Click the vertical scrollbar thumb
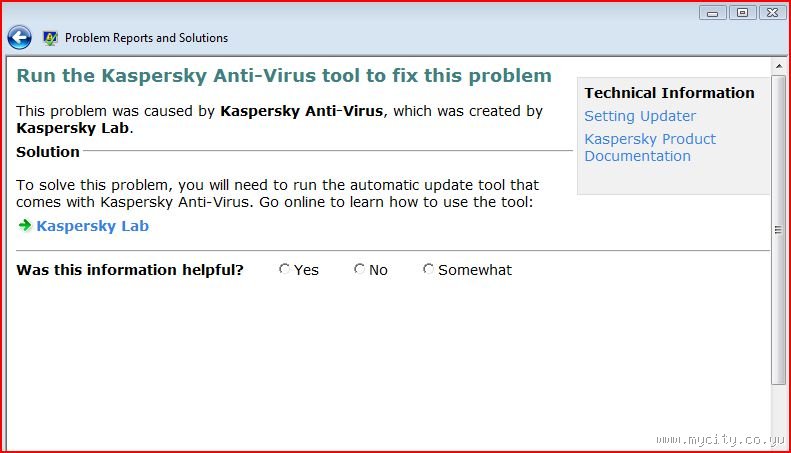The height and width of the screenshot is (453, 791). [778, 228]
